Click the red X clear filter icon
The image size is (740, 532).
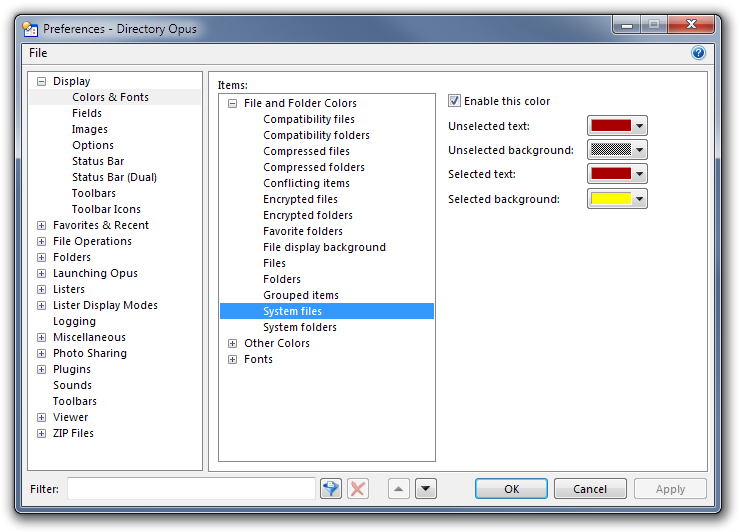click(x=357, y=489)
